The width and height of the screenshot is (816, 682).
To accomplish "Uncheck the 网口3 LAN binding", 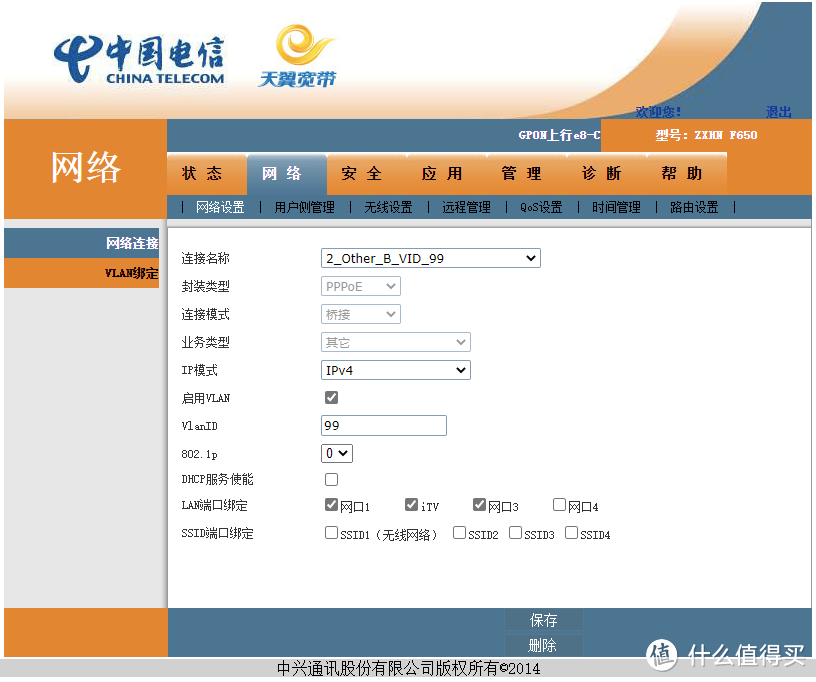I will point(479,504).
